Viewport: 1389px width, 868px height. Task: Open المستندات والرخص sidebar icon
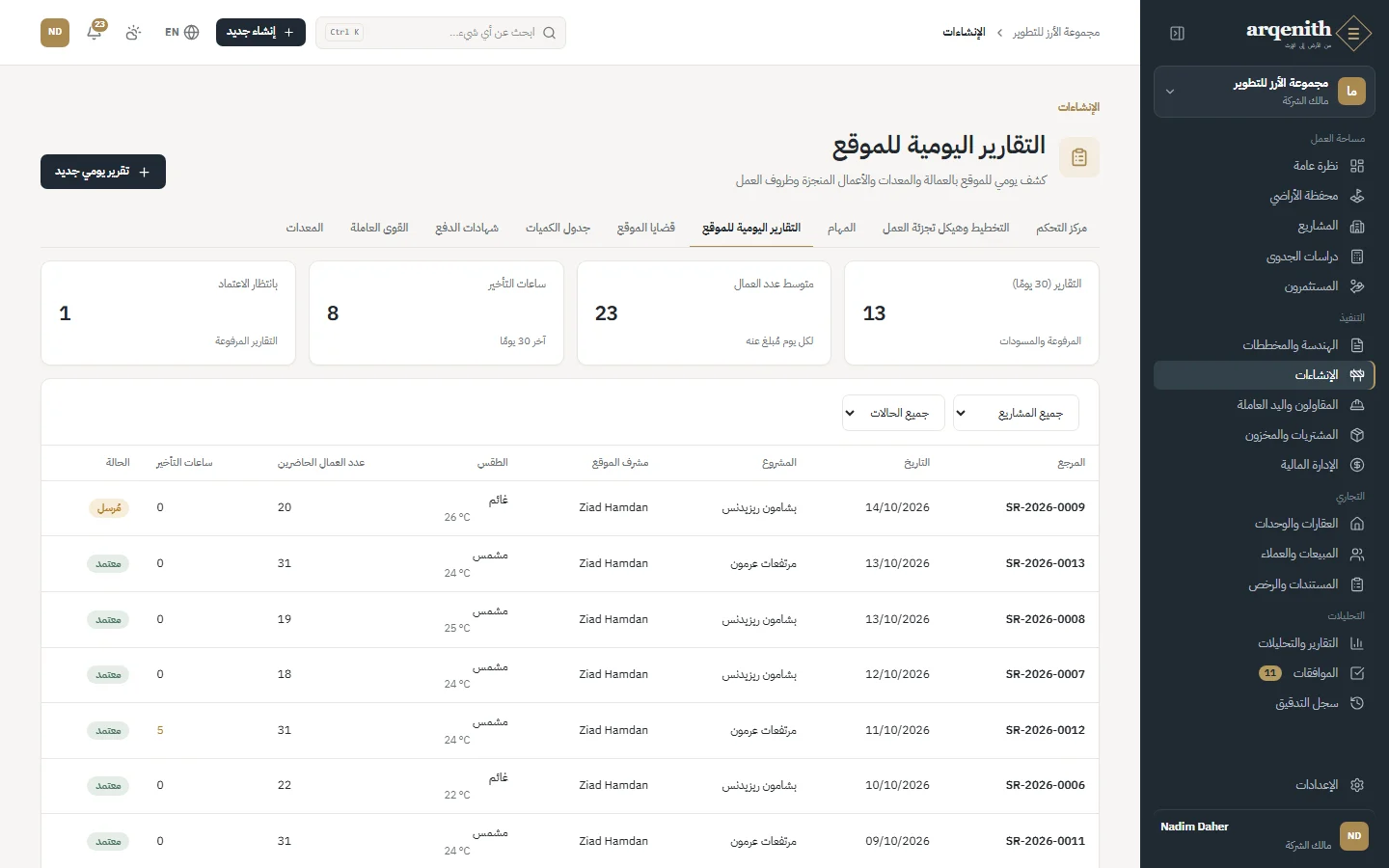(1357, 584)
